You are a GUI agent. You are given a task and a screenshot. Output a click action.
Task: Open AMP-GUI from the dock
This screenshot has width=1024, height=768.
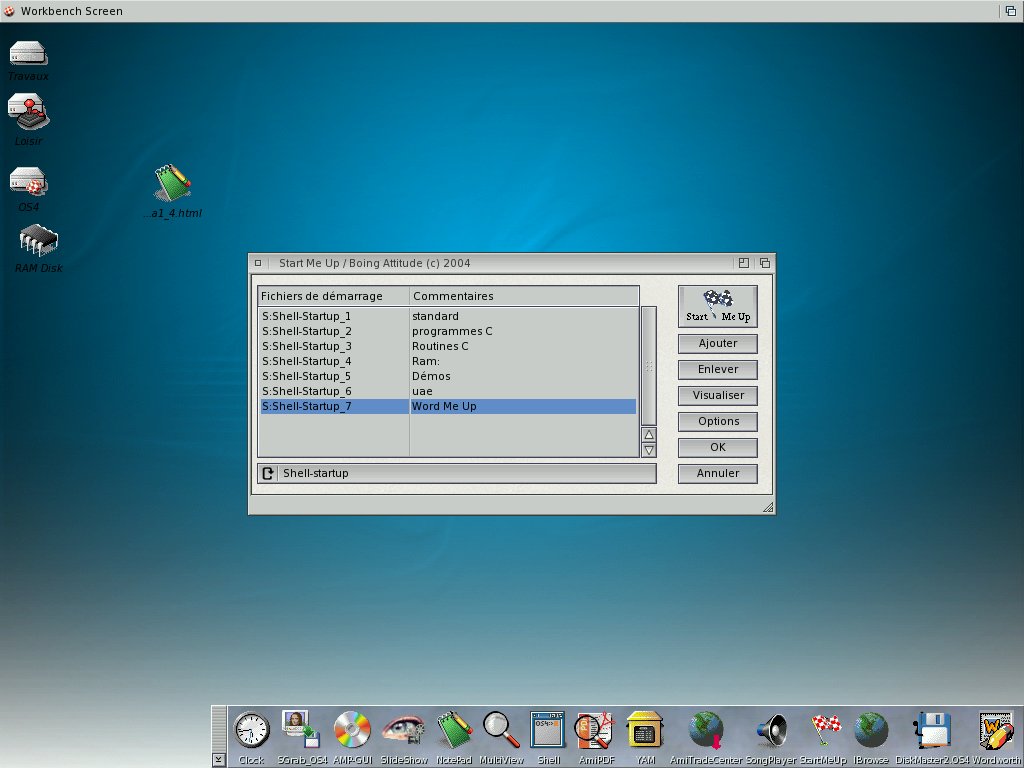click(x=352, y=730)
